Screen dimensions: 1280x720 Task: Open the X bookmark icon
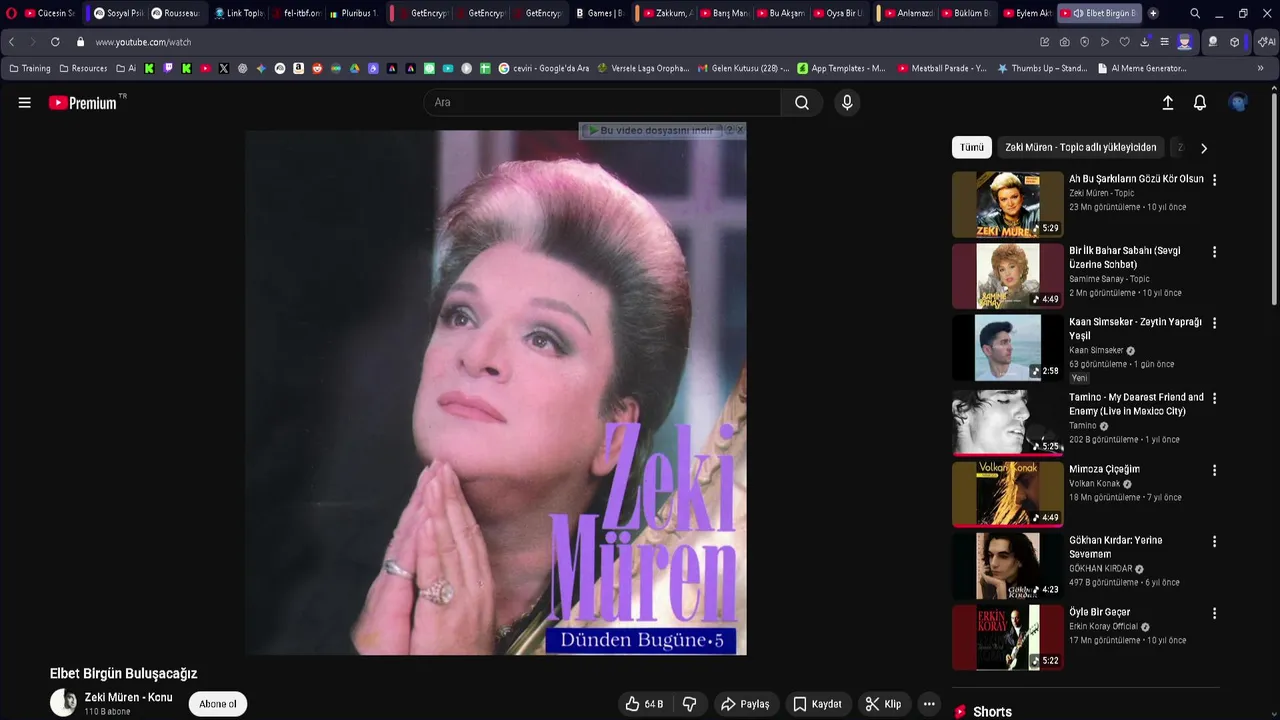pyautogui.click(x=223, y=68)
